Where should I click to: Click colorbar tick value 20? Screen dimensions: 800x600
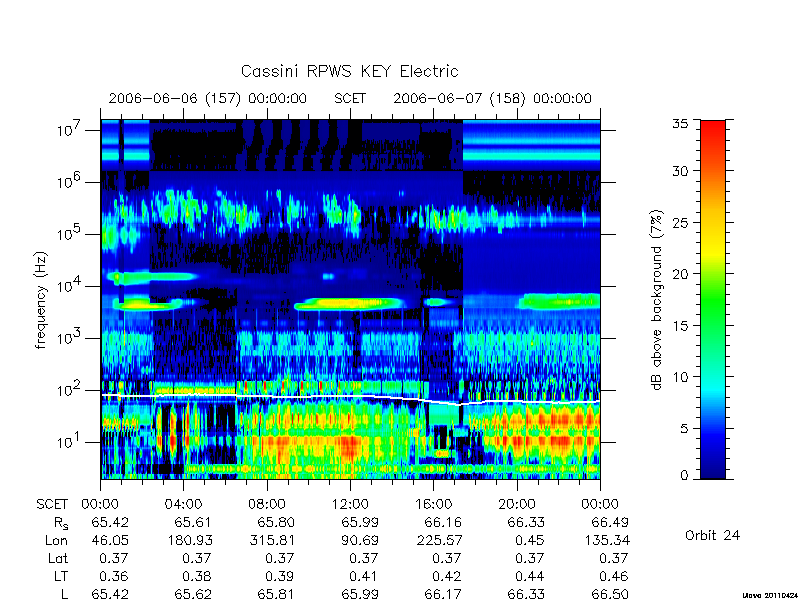tap(680, 274)
